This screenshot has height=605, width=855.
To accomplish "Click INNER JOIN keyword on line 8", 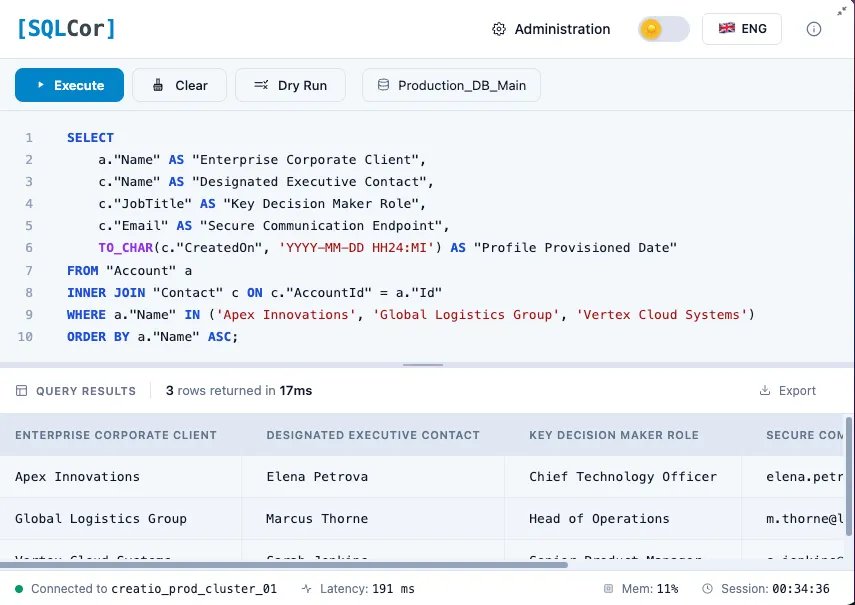I will coord(106,292).
